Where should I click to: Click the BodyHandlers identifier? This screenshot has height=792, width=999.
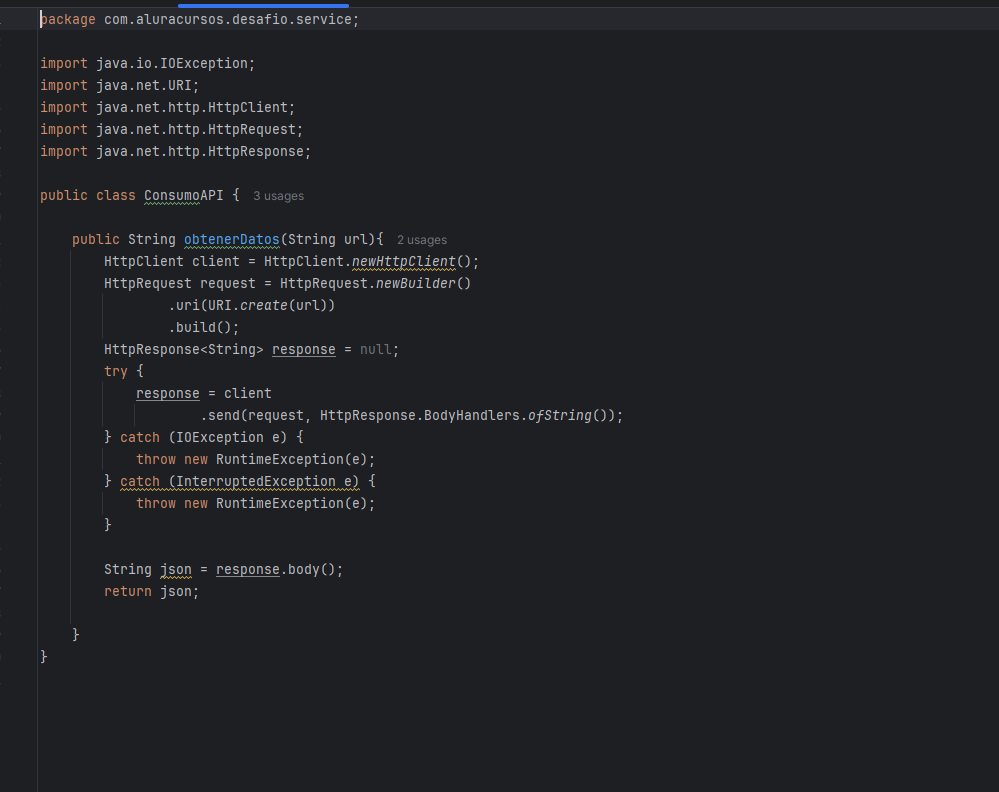pyautogui.click(x=471, y=415)
